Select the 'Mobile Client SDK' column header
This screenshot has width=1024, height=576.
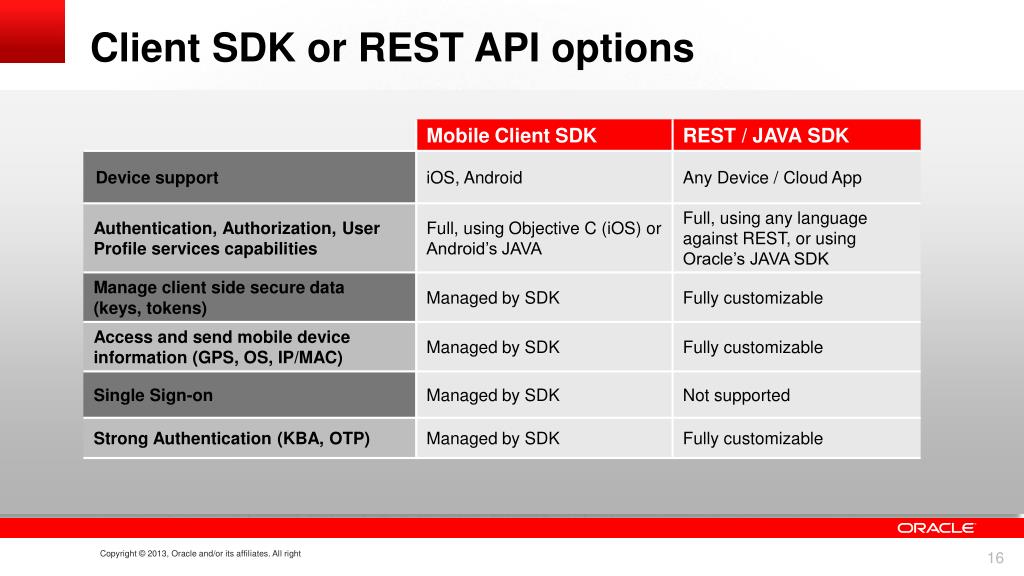click(544, 135)
